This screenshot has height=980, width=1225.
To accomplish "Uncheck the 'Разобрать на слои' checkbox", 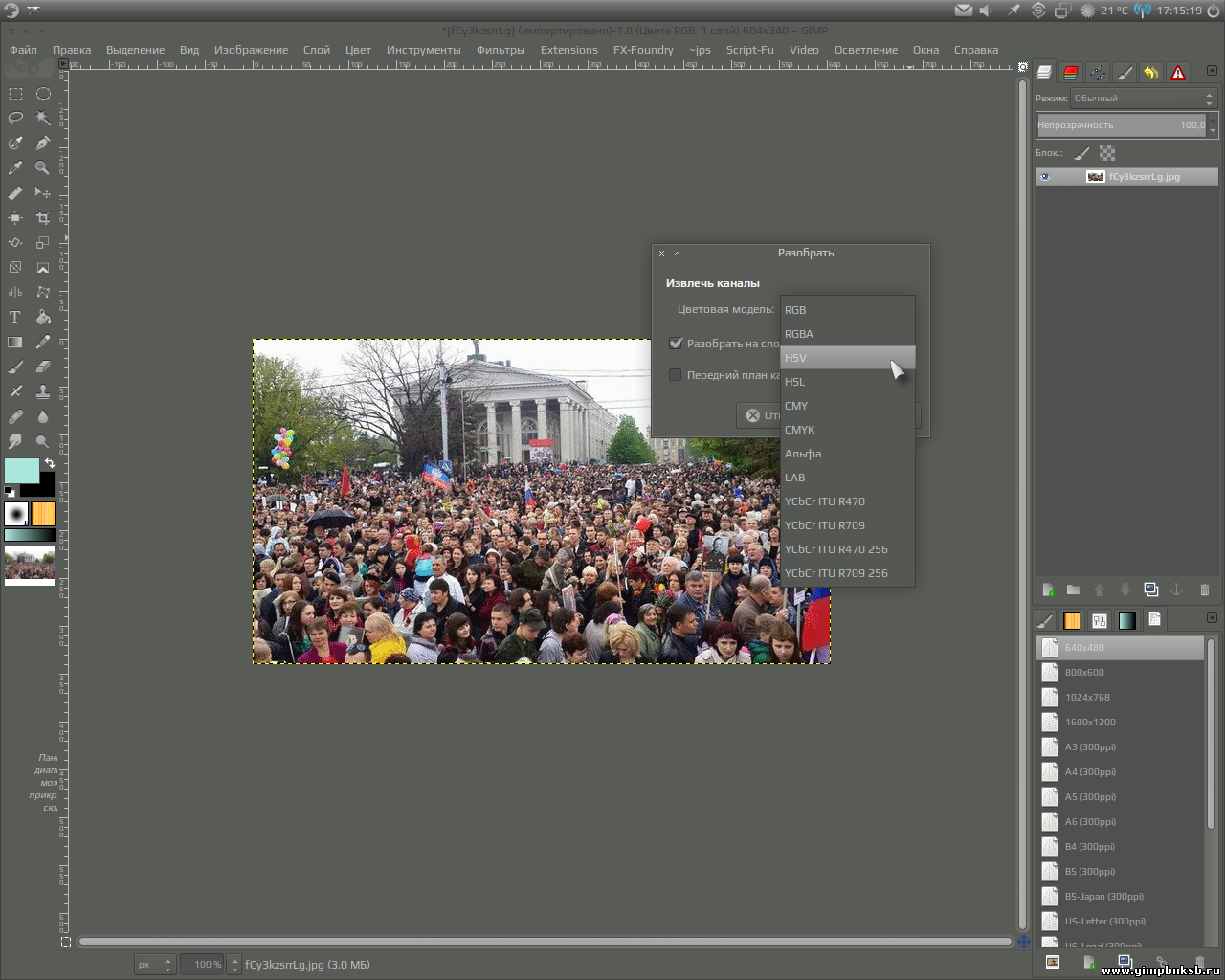I will [x=676, y=344].
